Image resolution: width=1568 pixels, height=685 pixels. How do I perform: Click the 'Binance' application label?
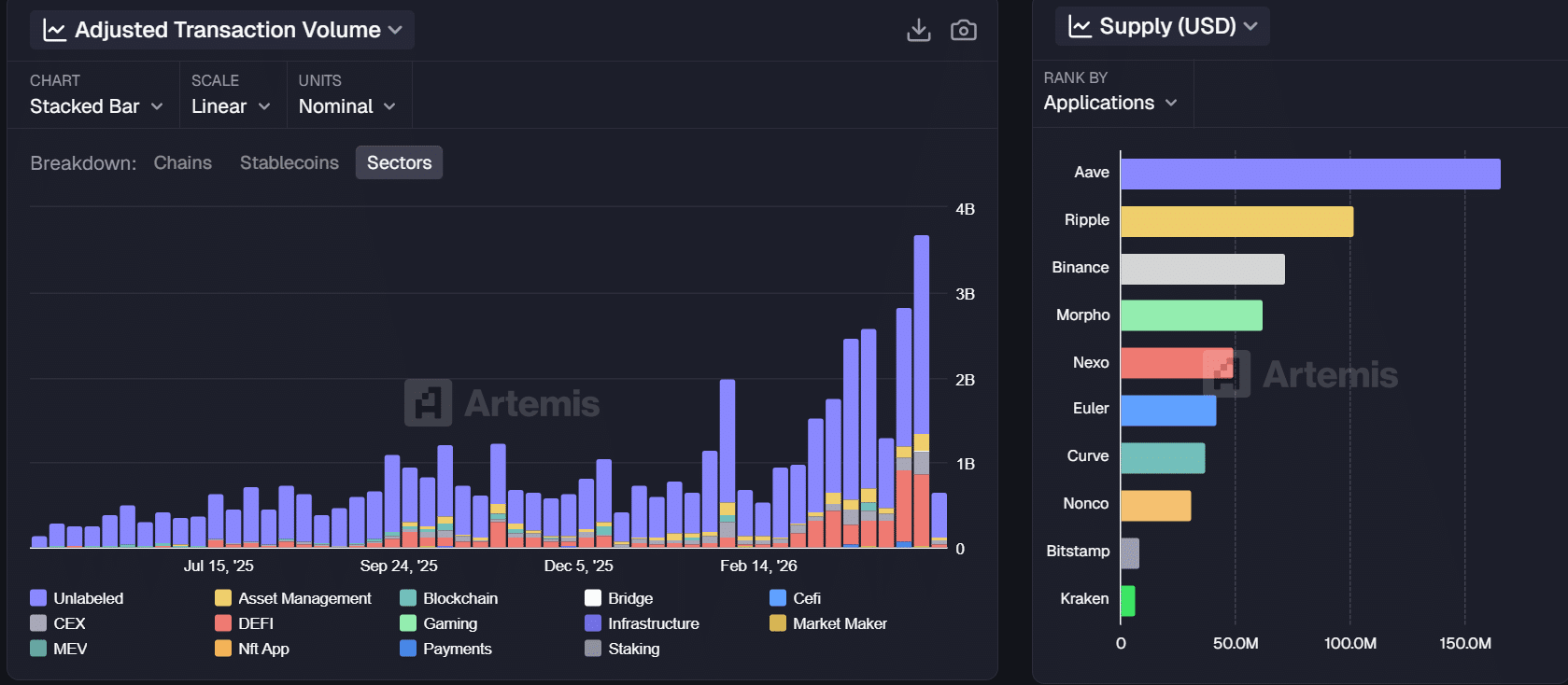1081,268
